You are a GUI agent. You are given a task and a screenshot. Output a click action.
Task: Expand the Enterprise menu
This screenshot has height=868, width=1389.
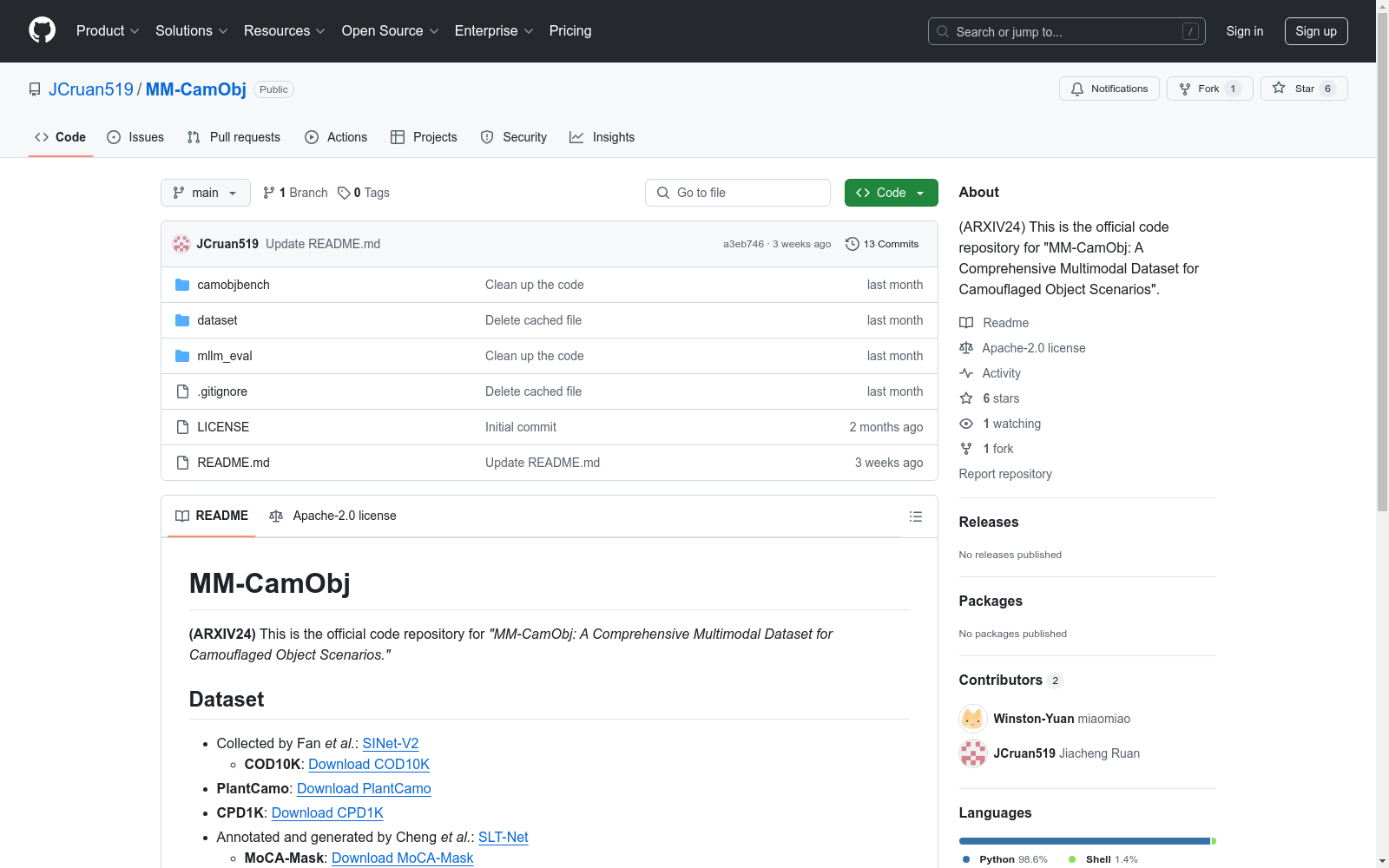click(494, 31)
